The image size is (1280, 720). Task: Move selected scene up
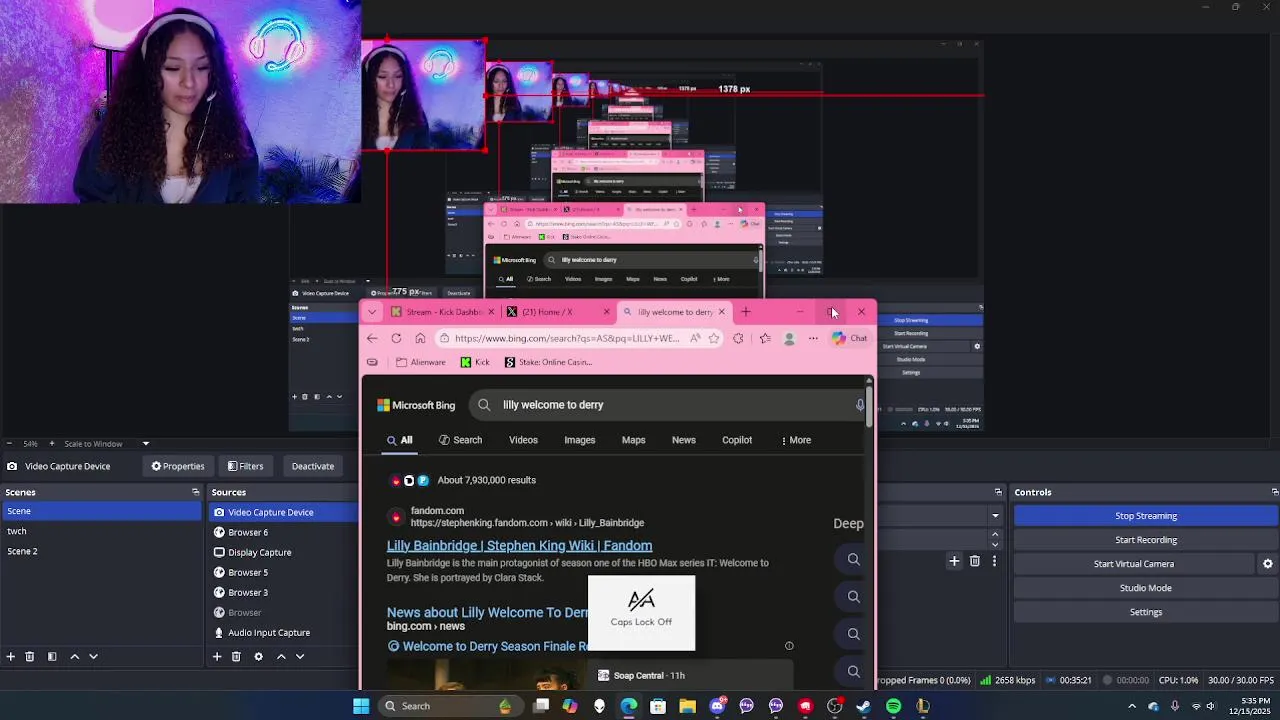(74, 656)
